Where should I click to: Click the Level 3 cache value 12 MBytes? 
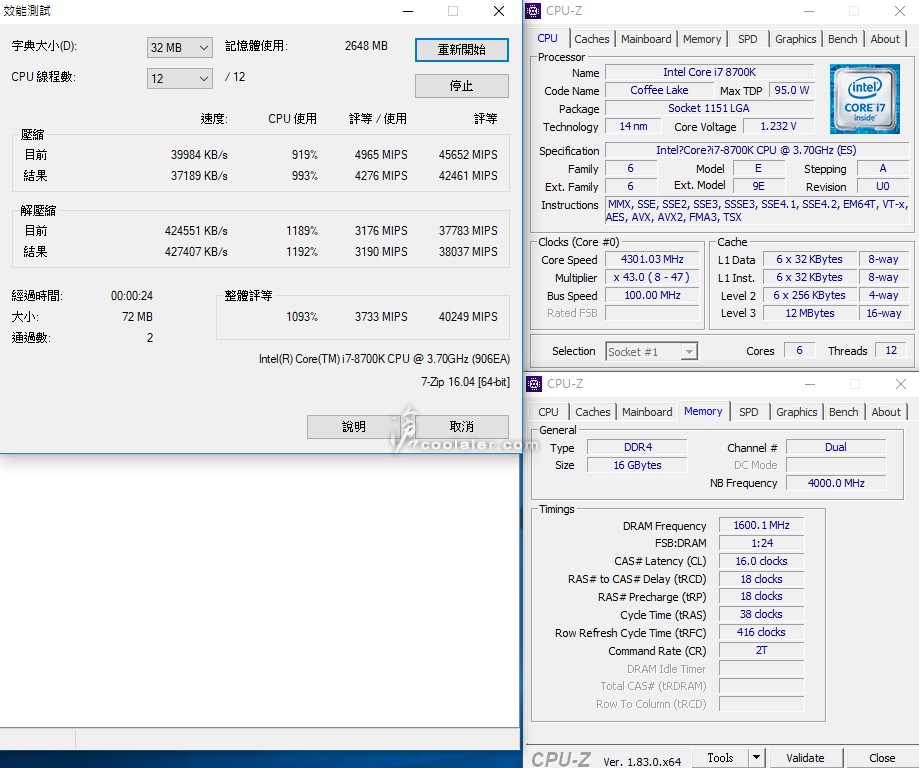pos(809,313)
